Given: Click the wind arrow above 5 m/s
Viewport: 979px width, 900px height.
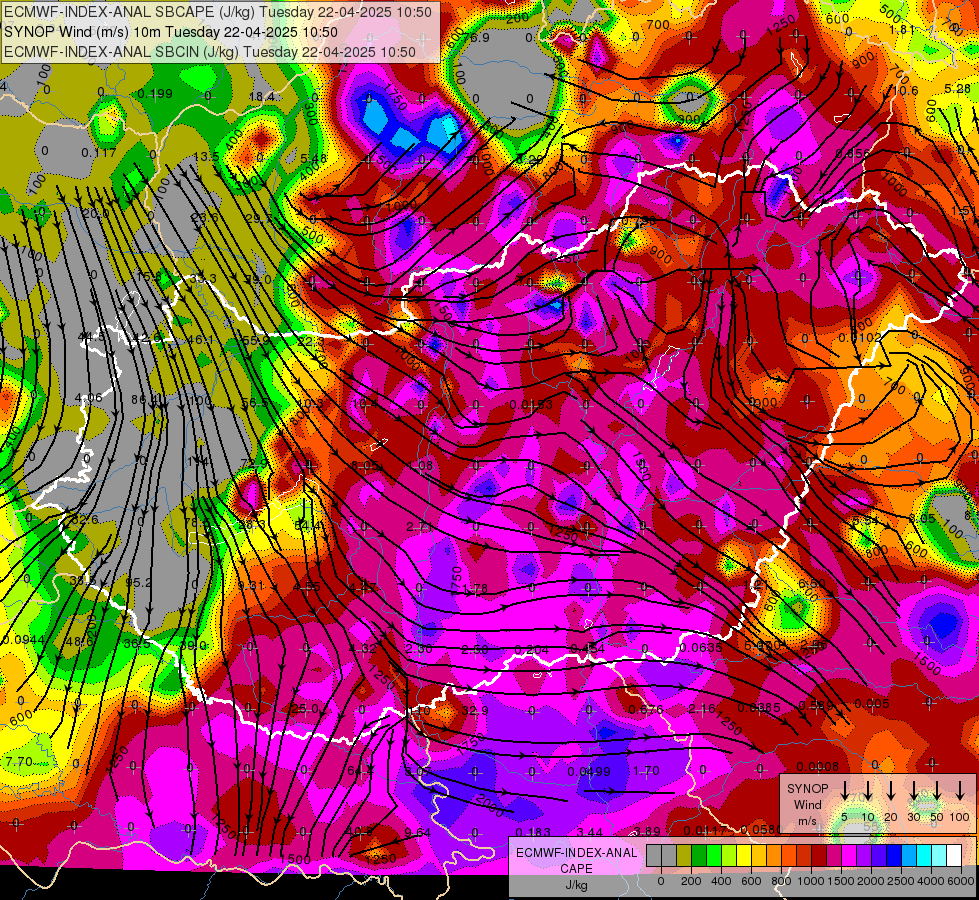Looking at the screenshot, I should tap(844, 791).
